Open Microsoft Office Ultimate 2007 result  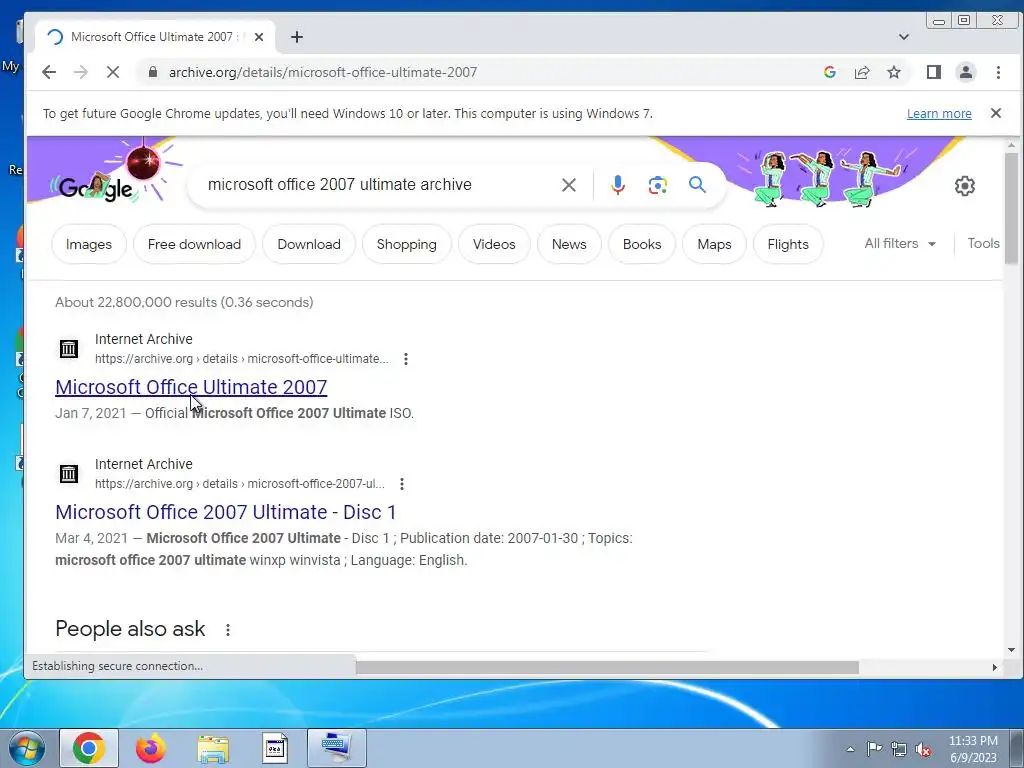191,387
